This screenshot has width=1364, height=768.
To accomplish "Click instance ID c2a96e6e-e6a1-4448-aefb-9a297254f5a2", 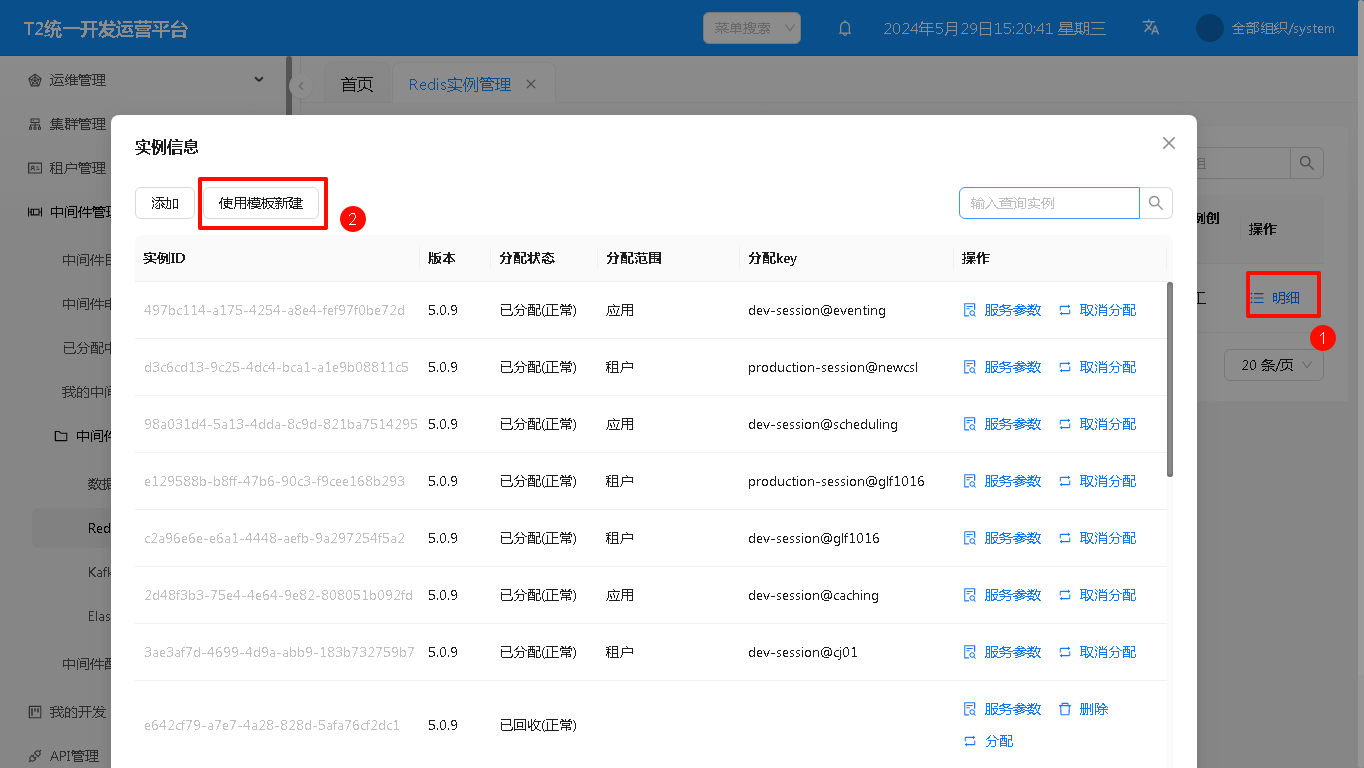I will (274, 538).
